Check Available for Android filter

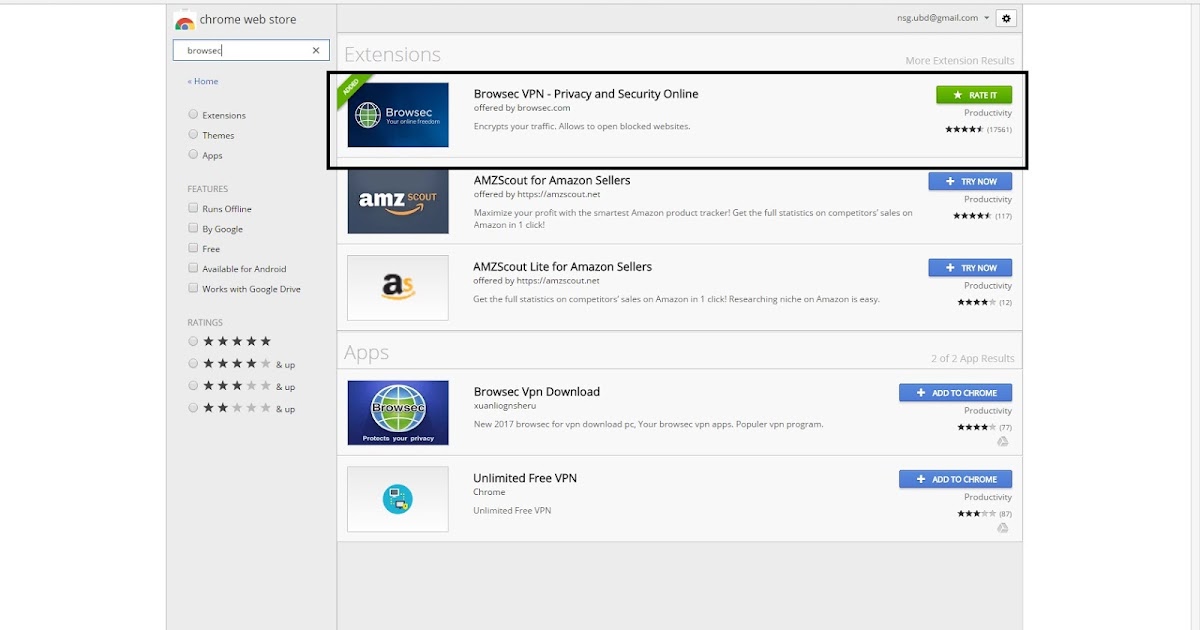pyautogui.click(x=193, y=268)
